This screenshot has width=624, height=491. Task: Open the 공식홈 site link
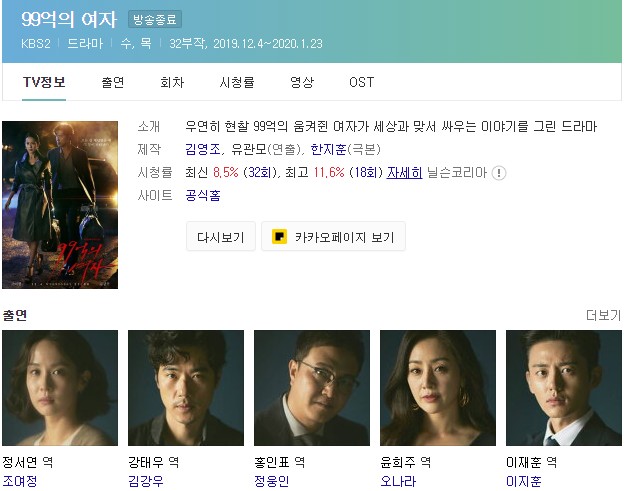coord(203,195)
